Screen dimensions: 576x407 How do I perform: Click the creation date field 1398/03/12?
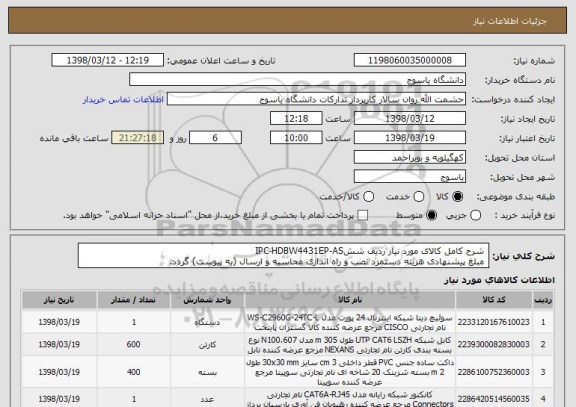pos(410,119)
